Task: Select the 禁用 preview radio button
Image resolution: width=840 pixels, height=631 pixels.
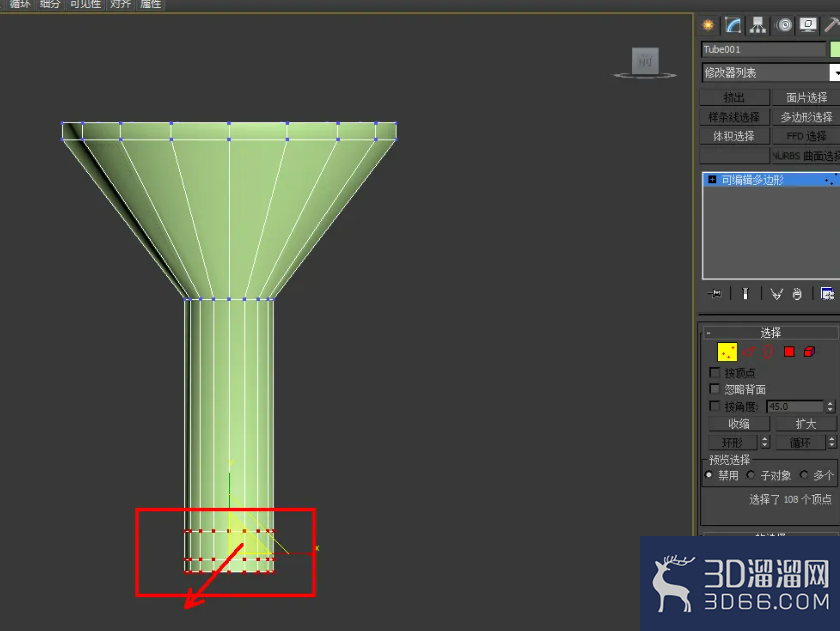Action: [x=709, y=475]
